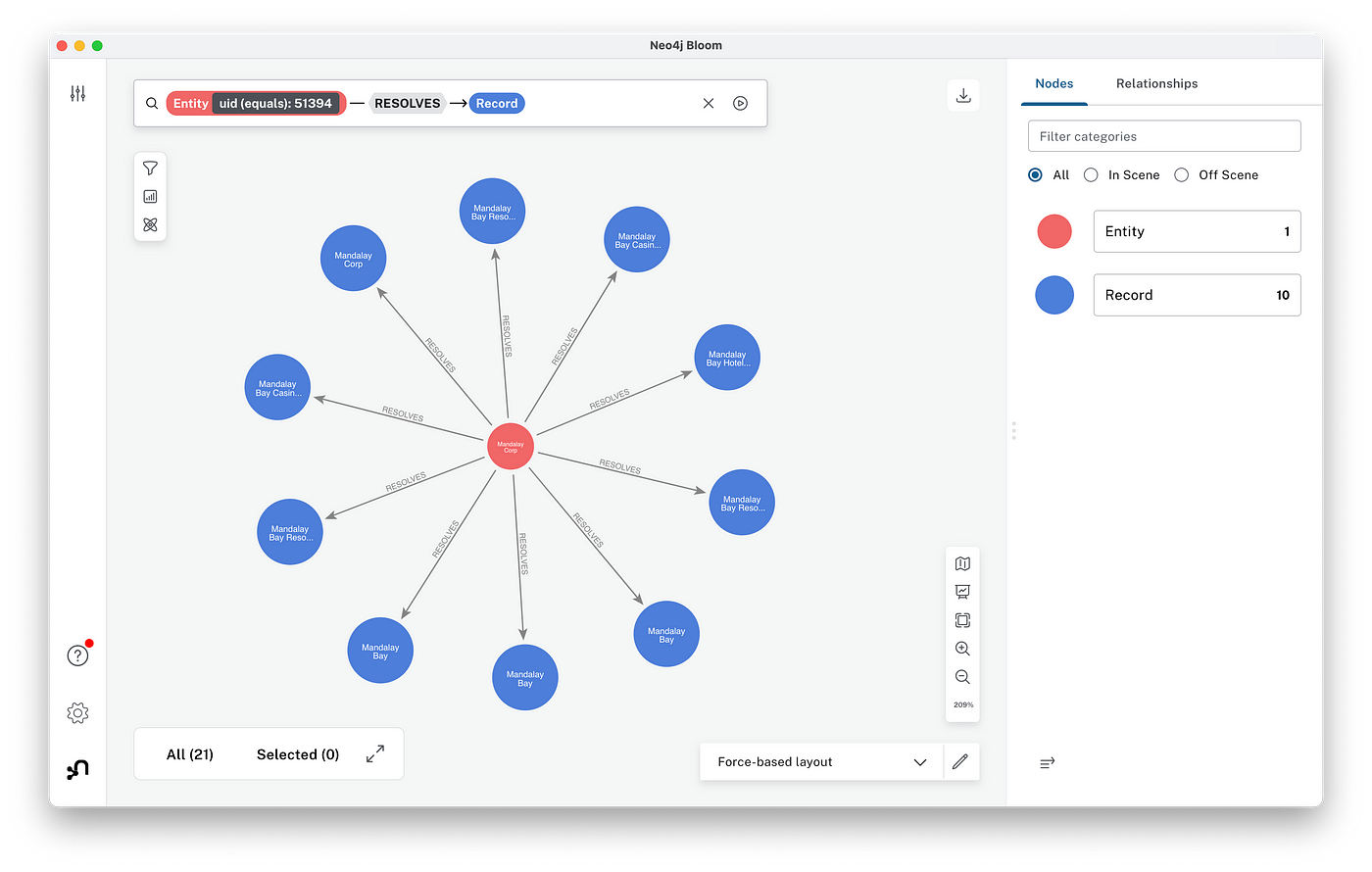This screenshot has height=872, width=1372.
Task: Click the Entity category button
Action: [x=1197, y=231]
